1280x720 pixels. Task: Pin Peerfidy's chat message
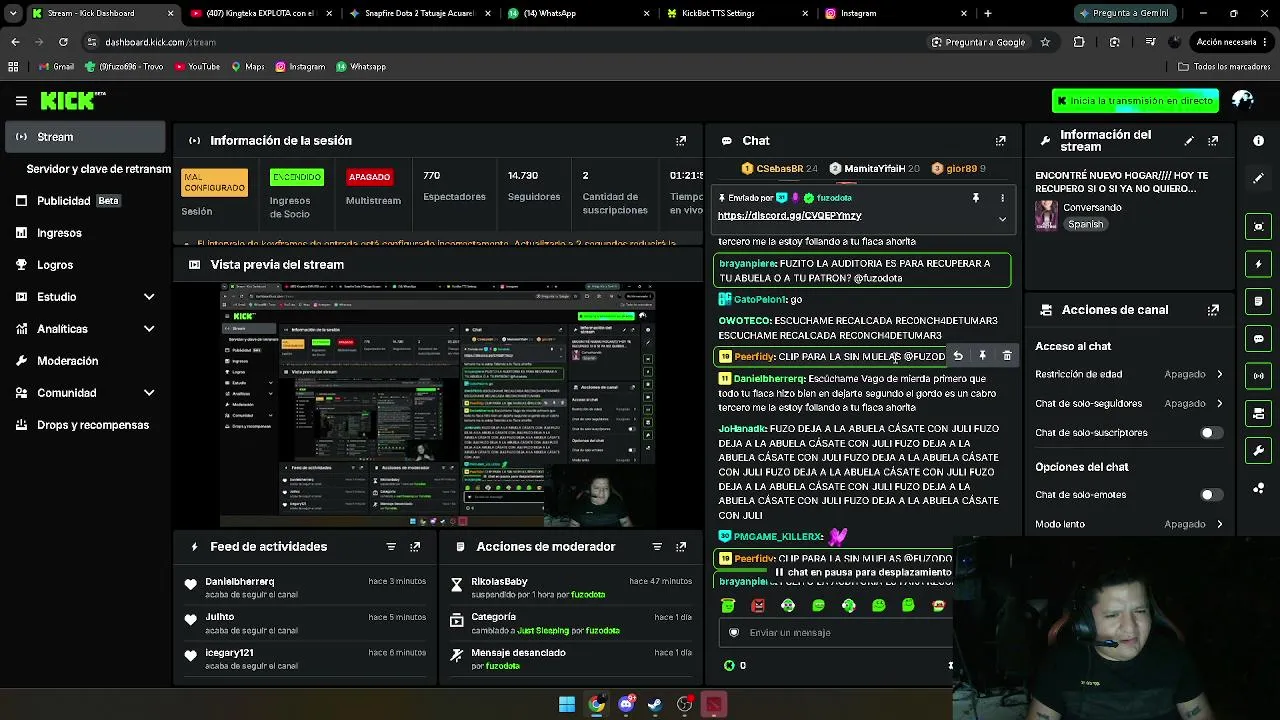click(x=982, y=356)
